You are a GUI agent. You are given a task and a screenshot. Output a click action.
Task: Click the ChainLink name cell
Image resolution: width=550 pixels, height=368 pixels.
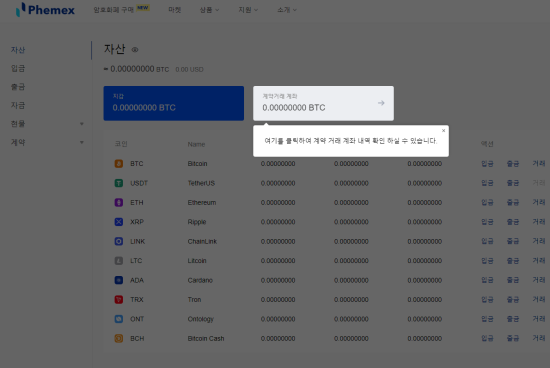click(202, 241)
